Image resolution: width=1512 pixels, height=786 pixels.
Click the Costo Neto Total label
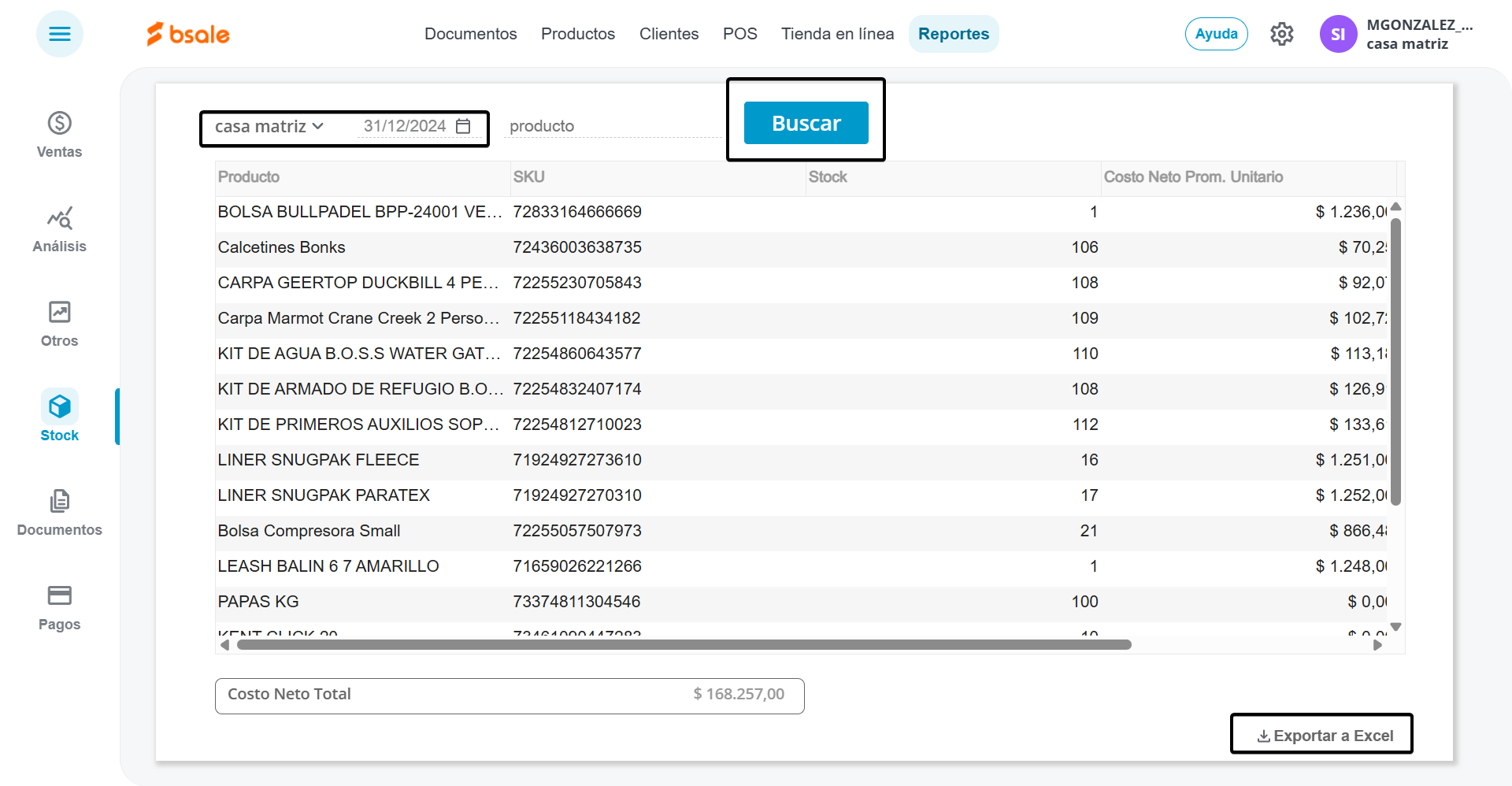tap(289, 694)
